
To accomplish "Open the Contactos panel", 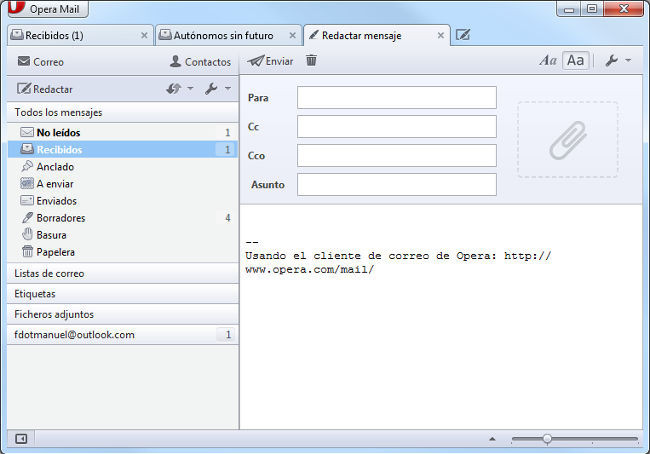I will pyautogui.click(x=200, y=62).
